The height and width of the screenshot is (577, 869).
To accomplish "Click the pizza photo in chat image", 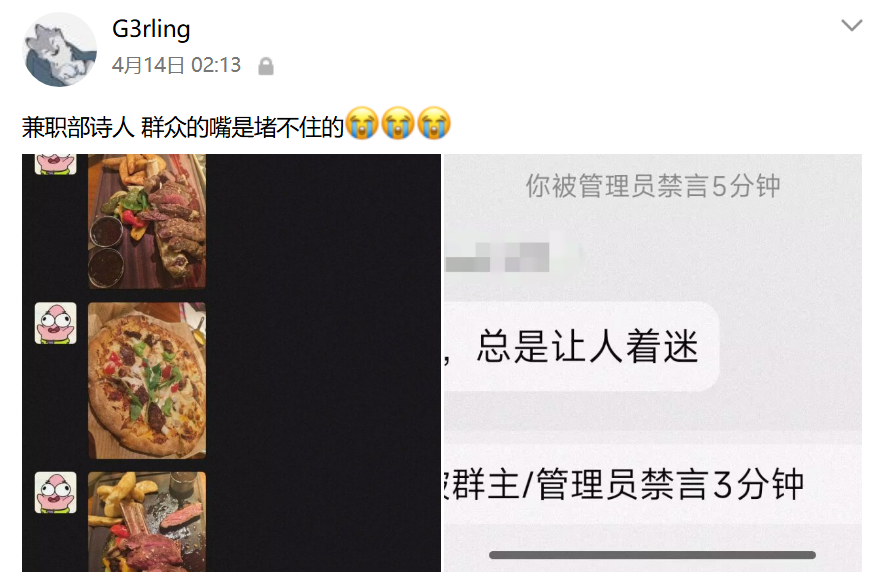I will 147,380.
